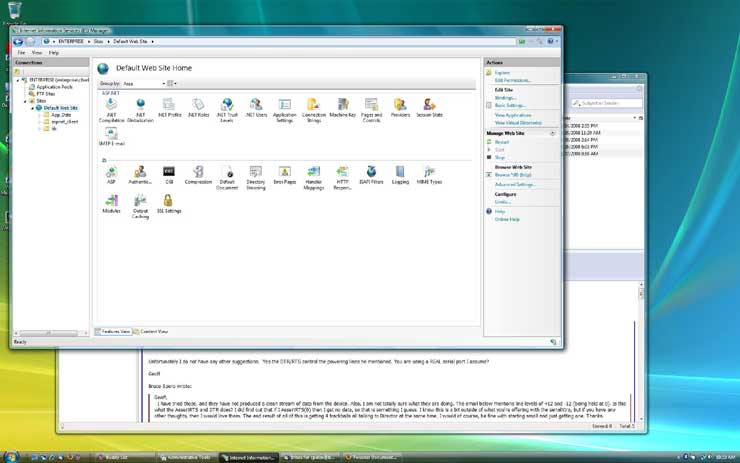The height and width of the screenshot is (463, 740).
Task: Open the Logging feature
Action: (x=400, y=175)
